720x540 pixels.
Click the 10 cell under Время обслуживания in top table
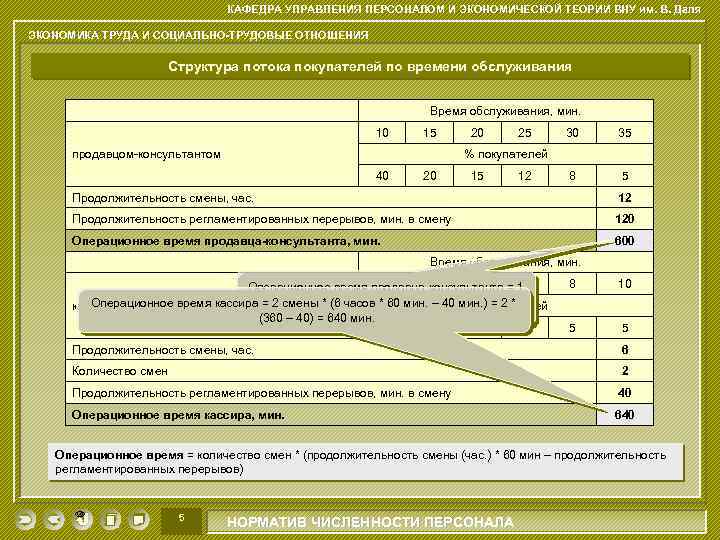pos(382,133)
